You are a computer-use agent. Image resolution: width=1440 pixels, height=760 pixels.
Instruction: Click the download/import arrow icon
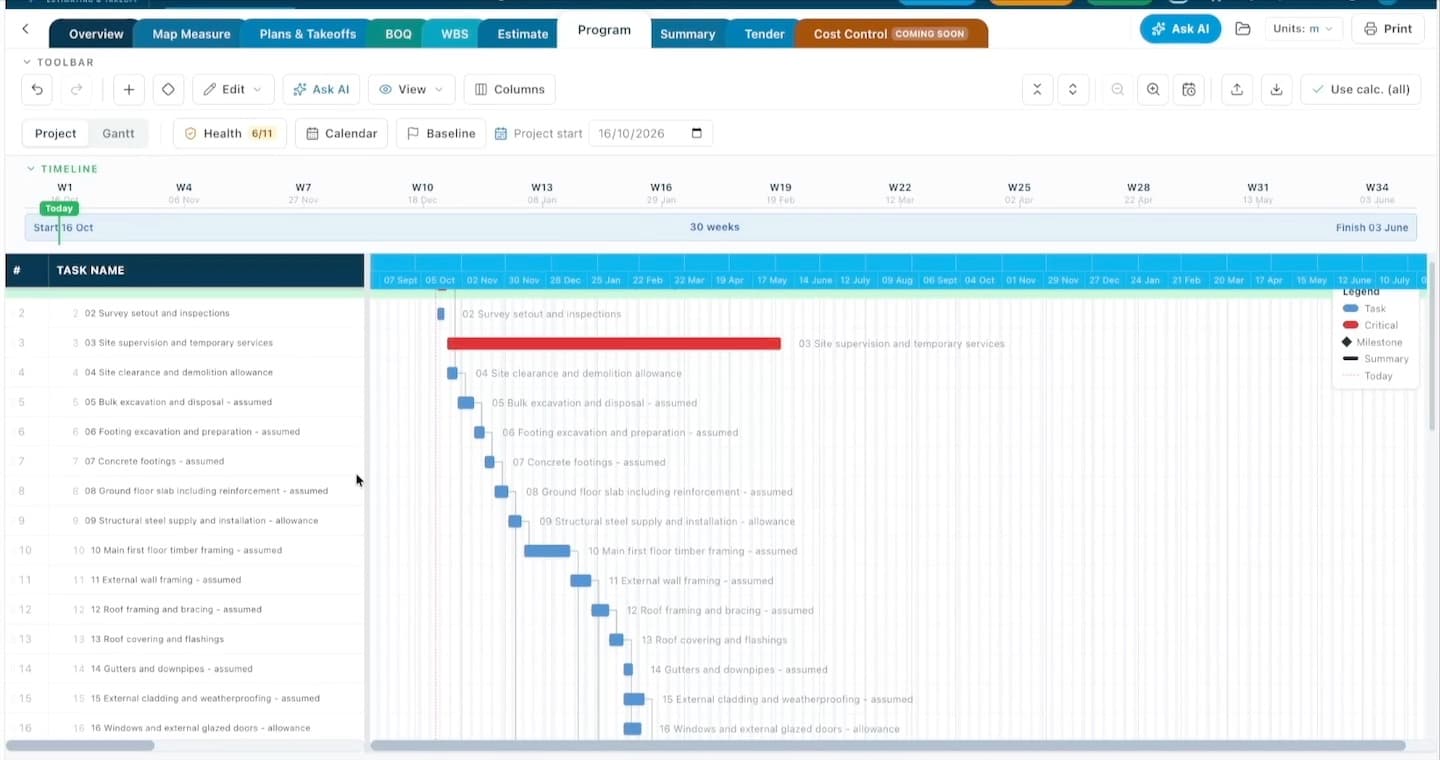tap(1276, 89)
